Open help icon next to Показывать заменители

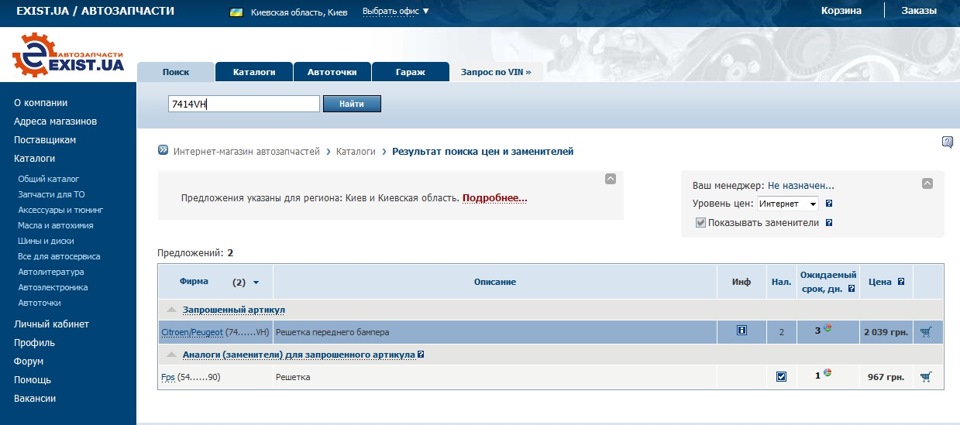pyautogui.click(x=829, y=223)
